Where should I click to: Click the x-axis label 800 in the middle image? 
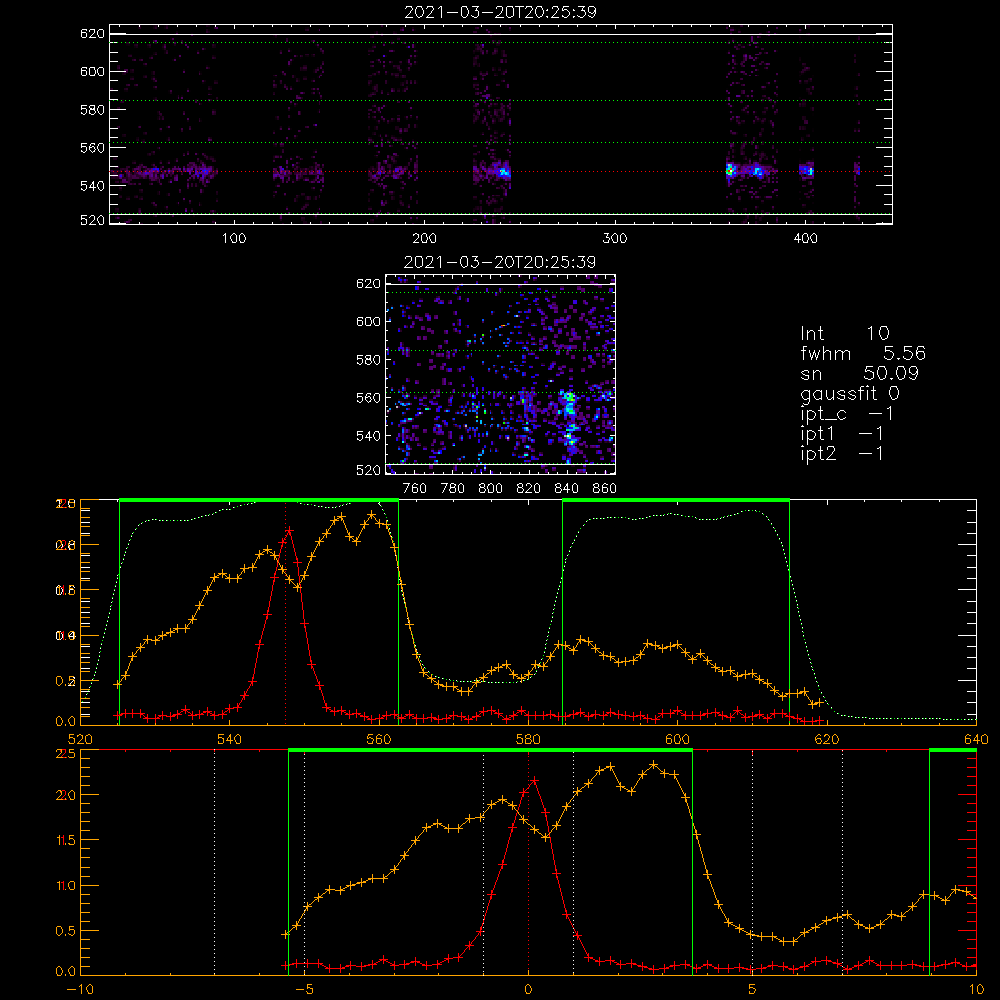coord(490,489)
